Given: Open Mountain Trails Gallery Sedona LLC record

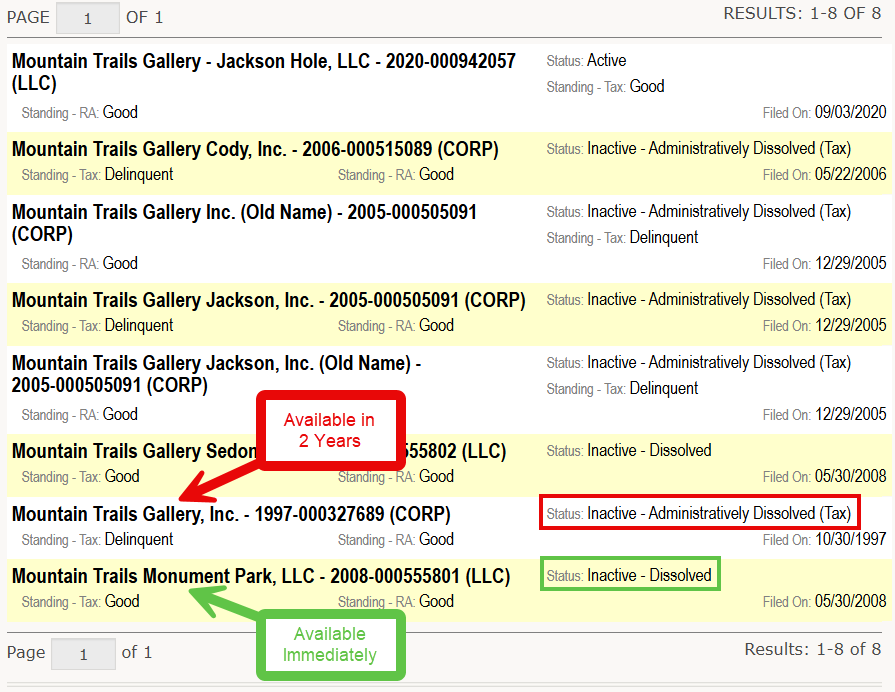Looking at the screenshot, I should 259,451.
